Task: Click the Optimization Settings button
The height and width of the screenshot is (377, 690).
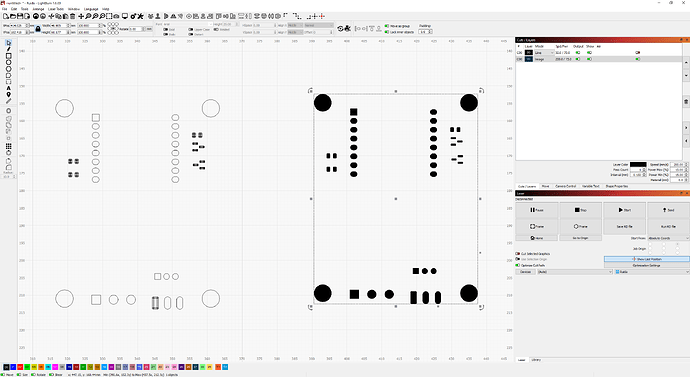Action: (x=646, y=265)
